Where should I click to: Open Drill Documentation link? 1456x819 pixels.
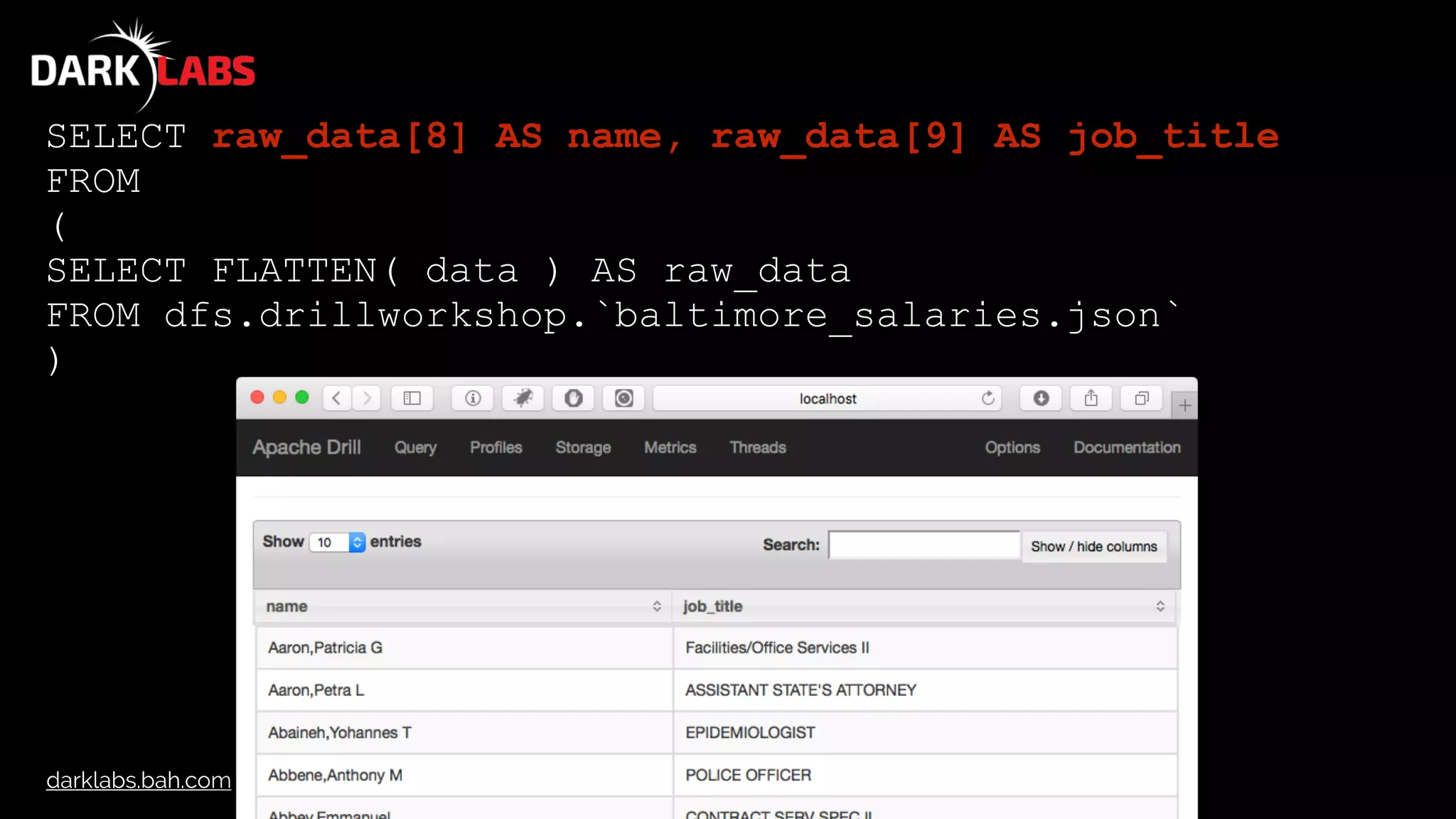click(1127, 447)
